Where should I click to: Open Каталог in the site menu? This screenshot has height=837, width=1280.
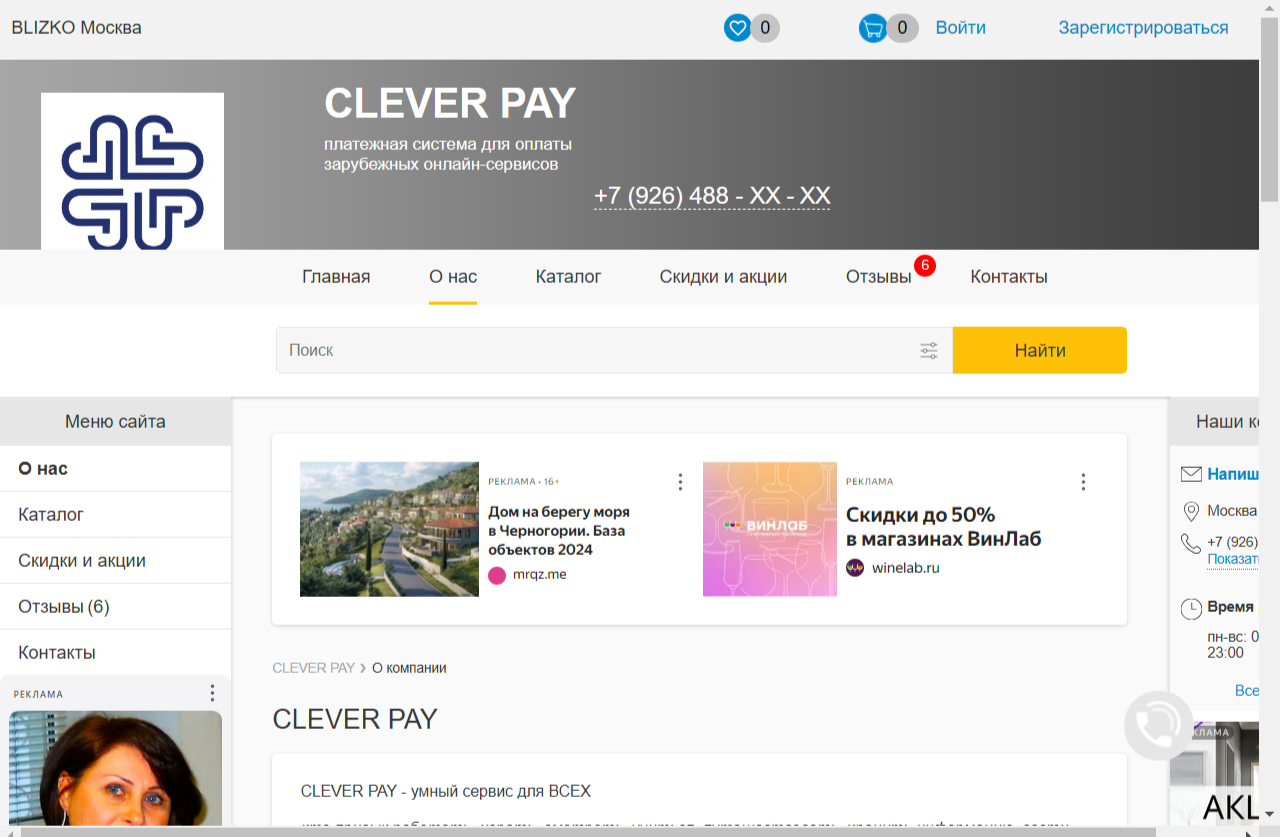[116, 514]
